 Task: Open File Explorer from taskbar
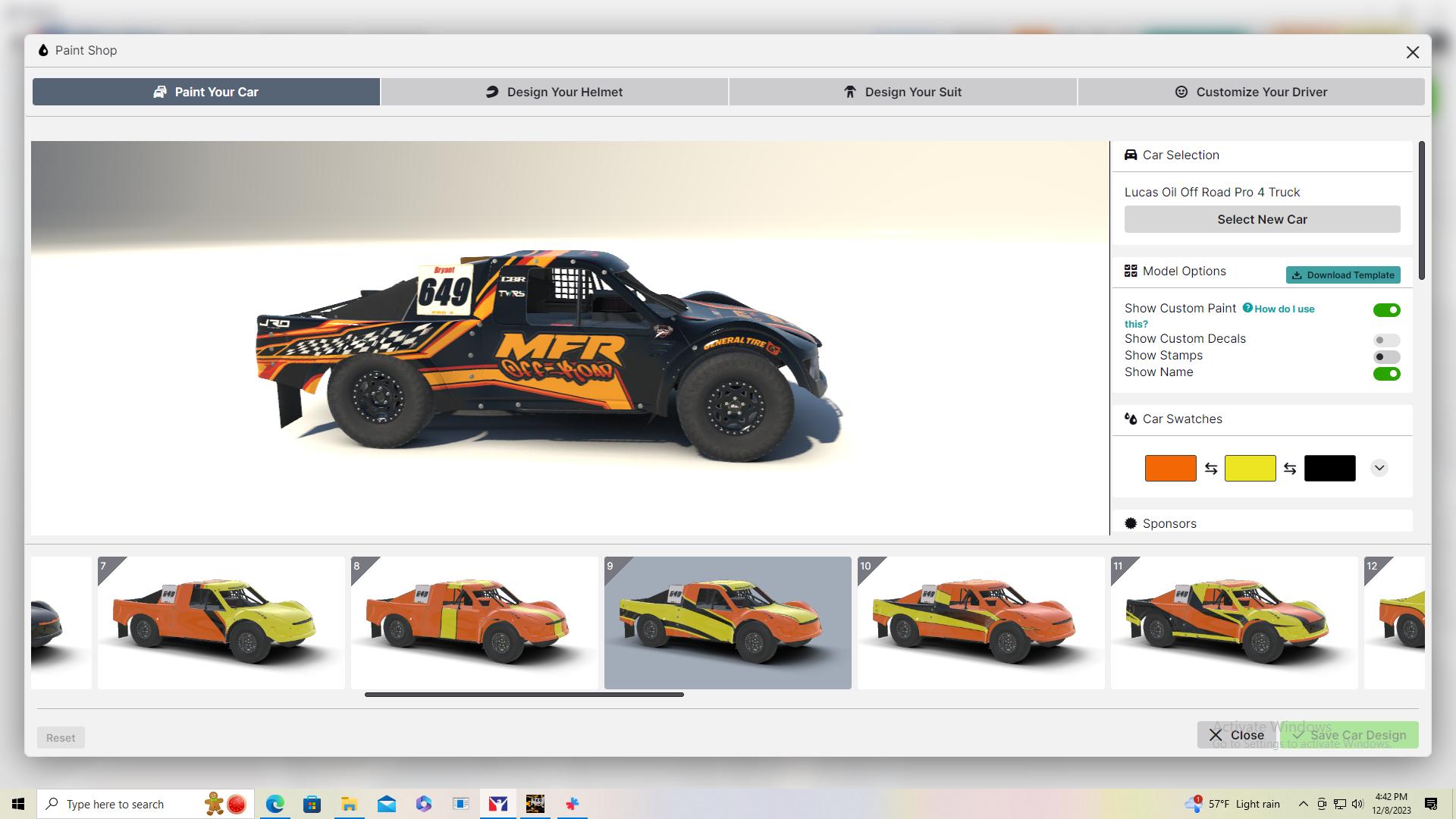(x=349, y=804)
